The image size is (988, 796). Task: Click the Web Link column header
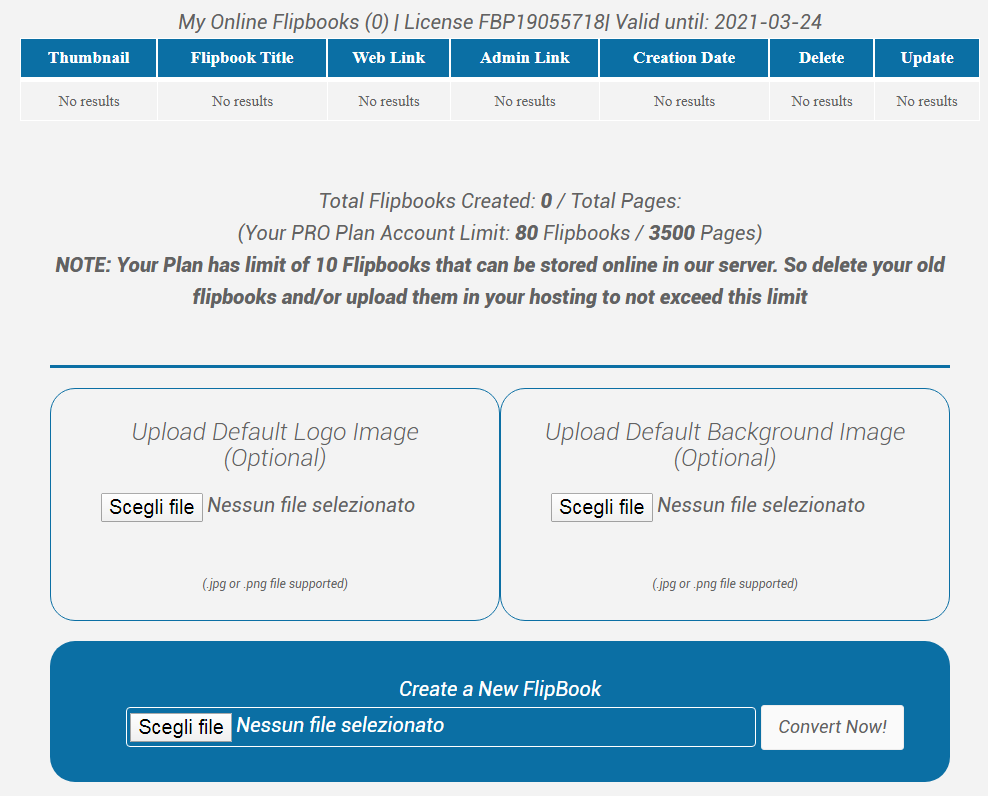point(388,58)
